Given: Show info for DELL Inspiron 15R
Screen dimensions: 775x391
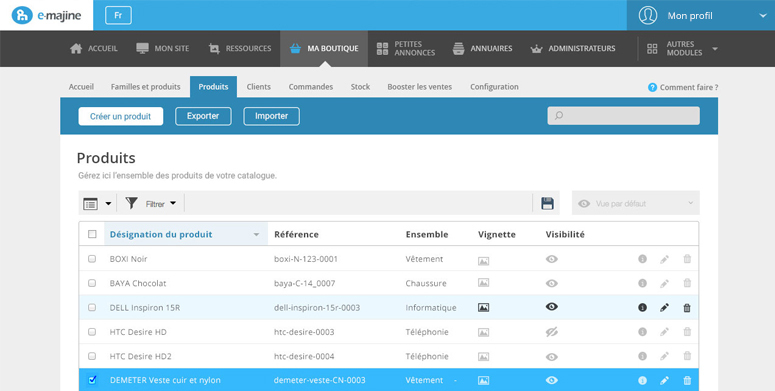Looking at the screenshot, I should click(642, 307).
